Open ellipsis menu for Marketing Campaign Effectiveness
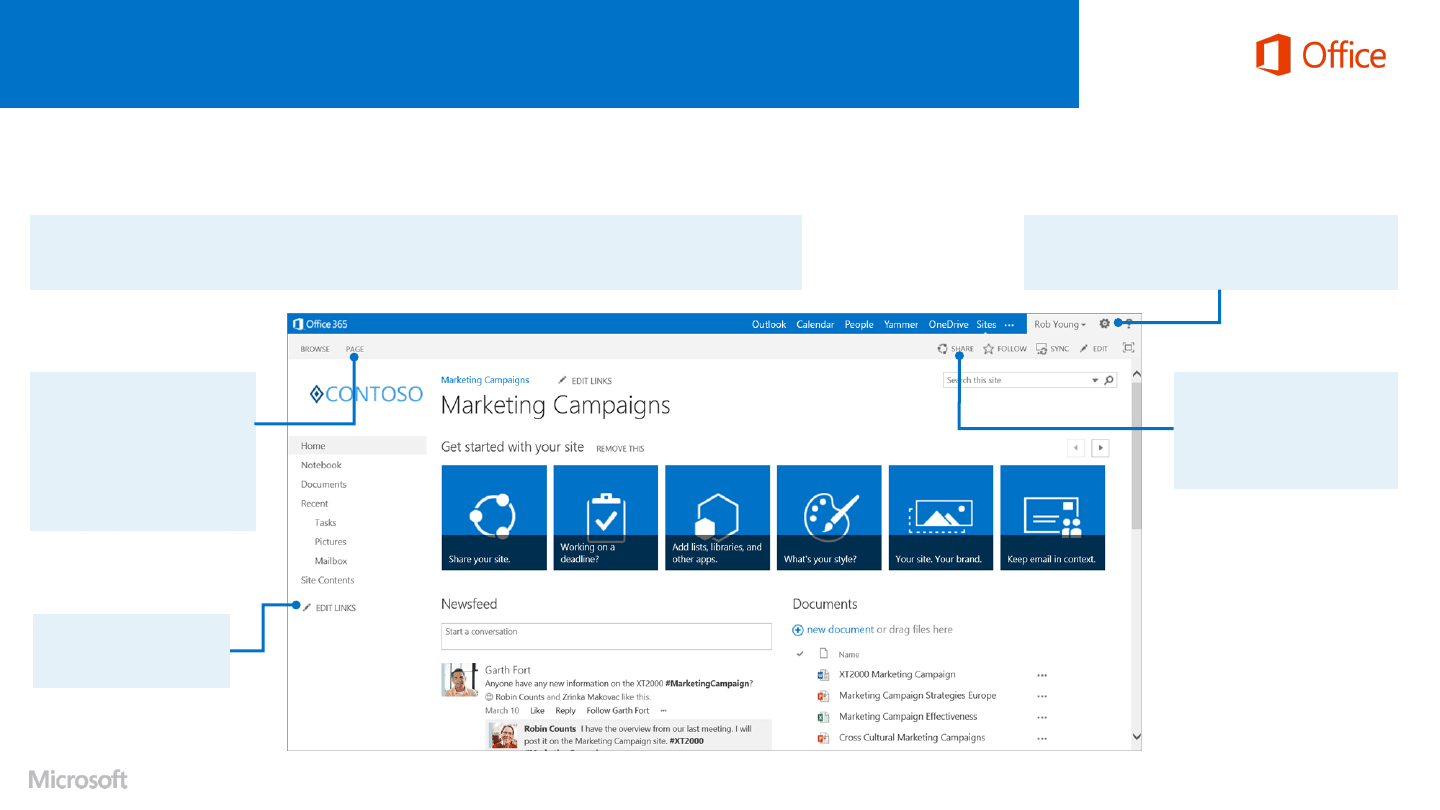 coord(1042,717)
